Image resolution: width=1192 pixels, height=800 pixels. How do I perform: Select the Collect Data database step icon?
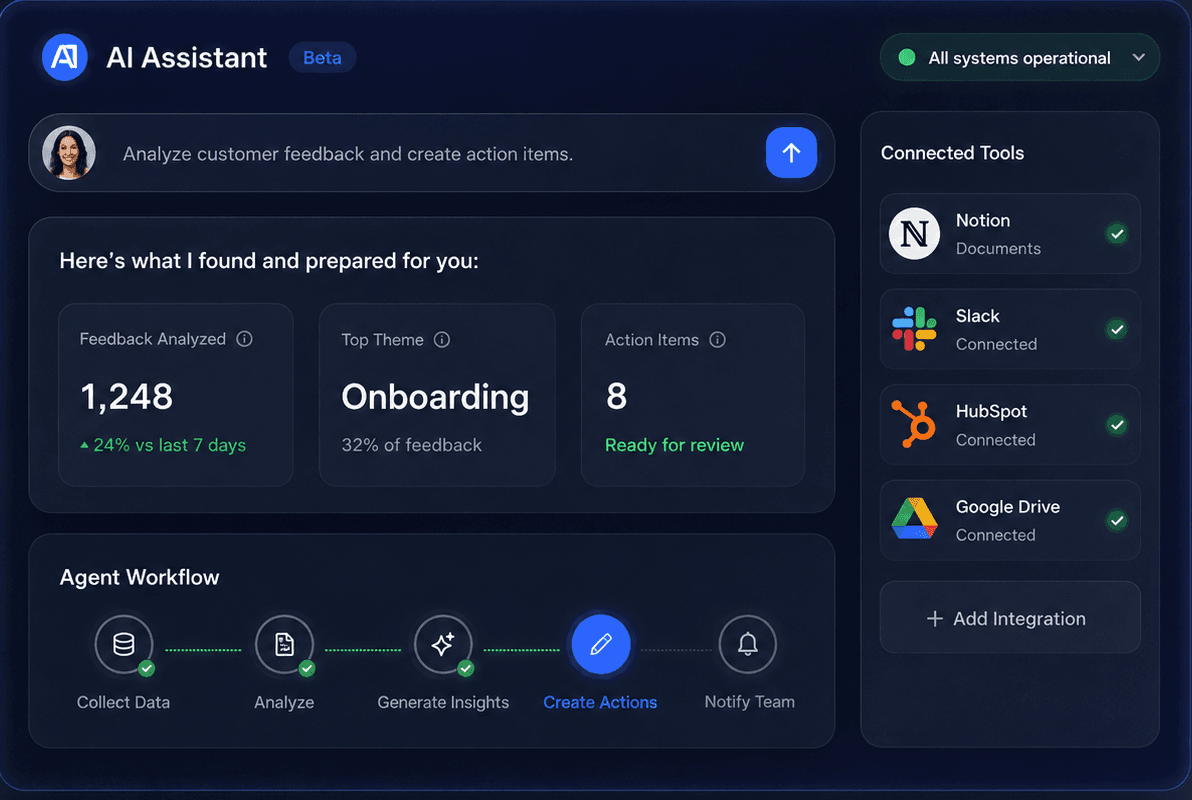[x=124, y=644]
